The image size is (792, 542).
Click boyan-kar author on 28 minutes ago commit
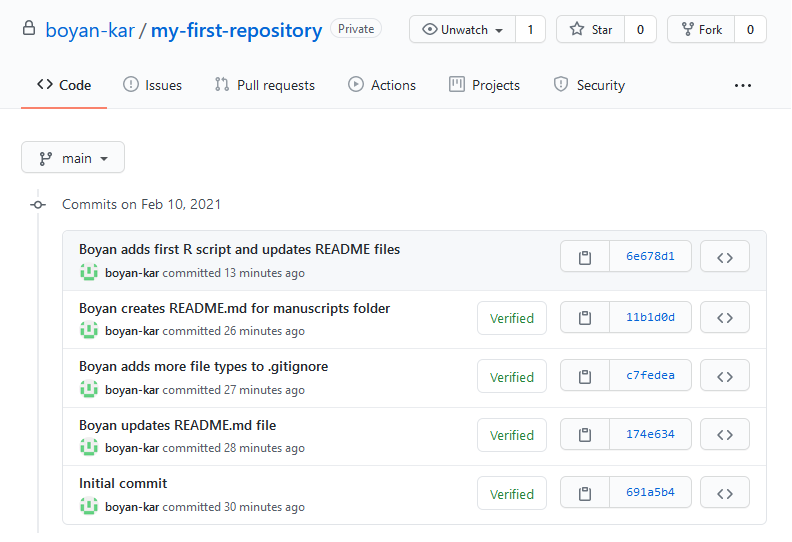point(132,448)
